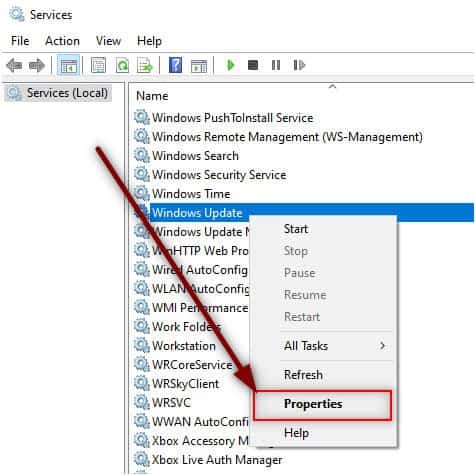Click the Properties sheet toolbar icon
This screenshot has width=475, height=475.
[x=98, y=65]
